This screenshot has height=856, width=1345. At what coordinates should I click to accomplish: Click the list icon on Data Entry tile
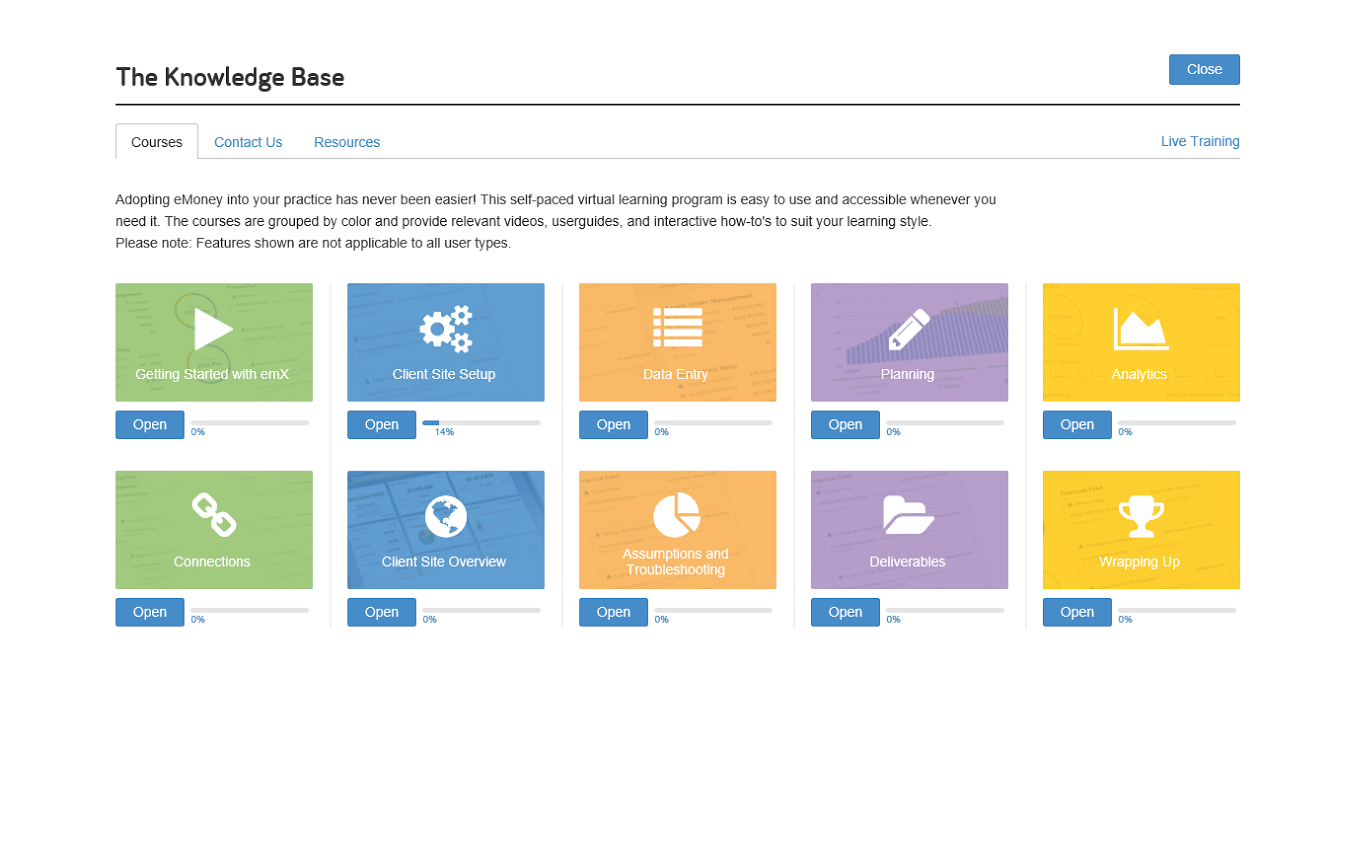coord(677,328)
